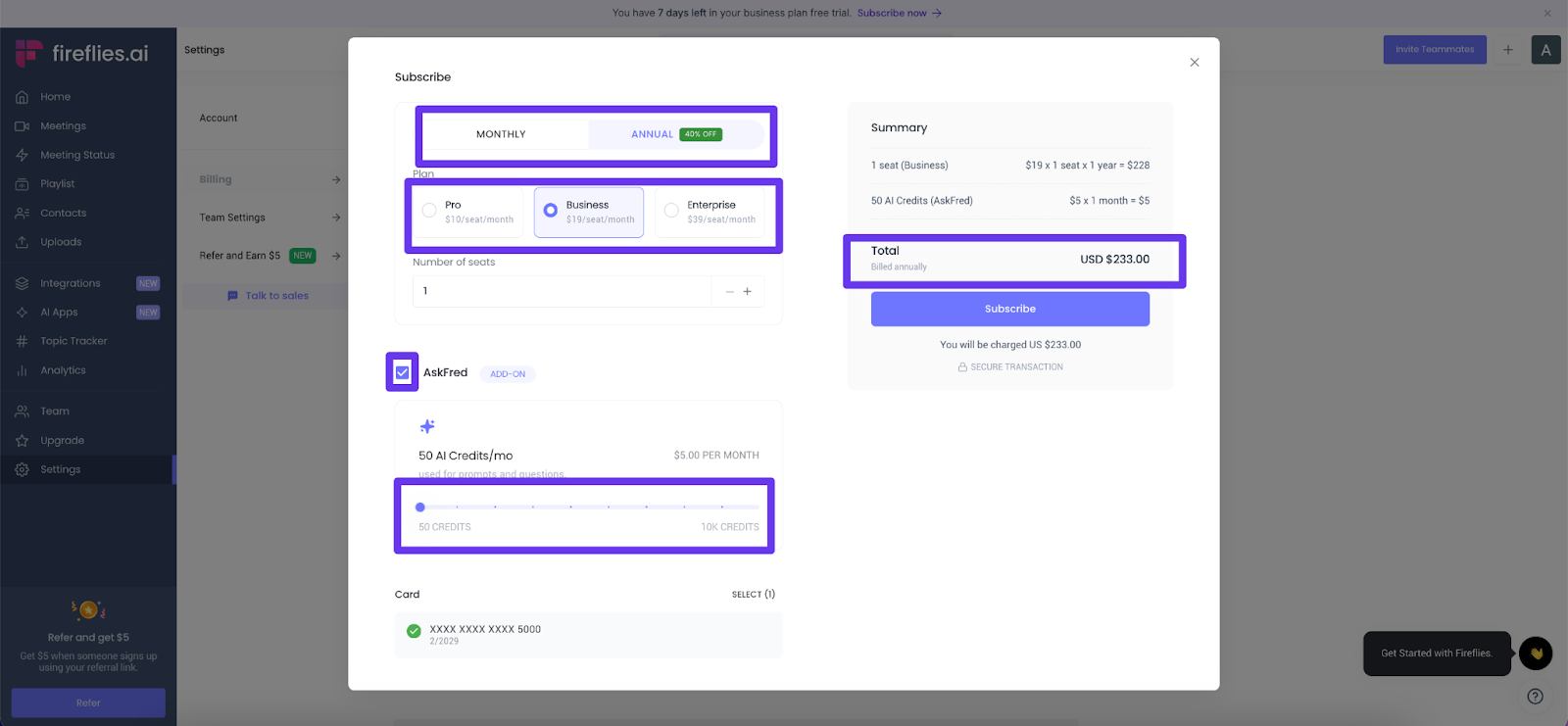Open Home from sidebar
Viewport: 1568px width, 726px height.
(55, 97)
